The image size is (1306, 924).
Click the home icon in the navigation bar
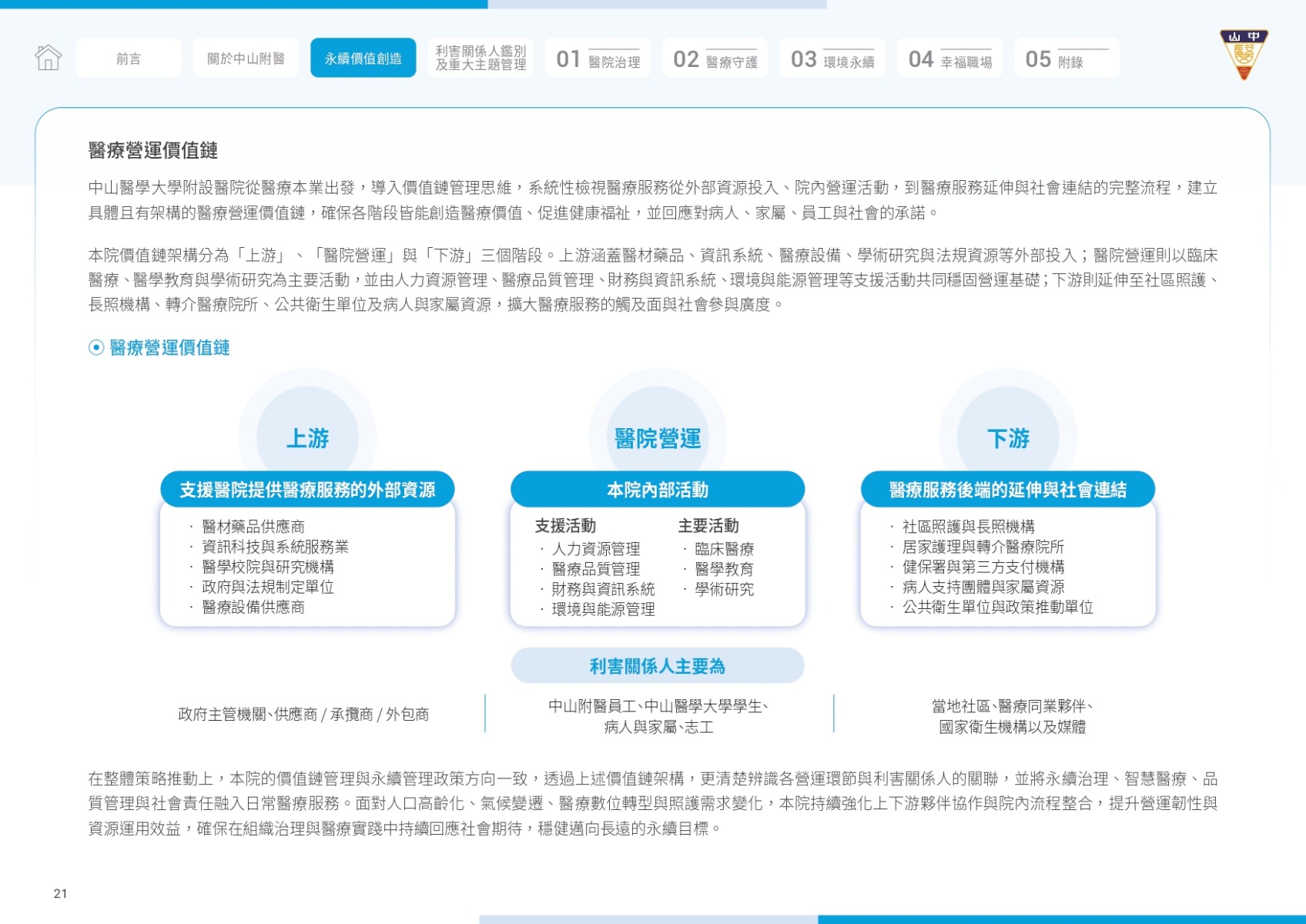click(48, 58)
